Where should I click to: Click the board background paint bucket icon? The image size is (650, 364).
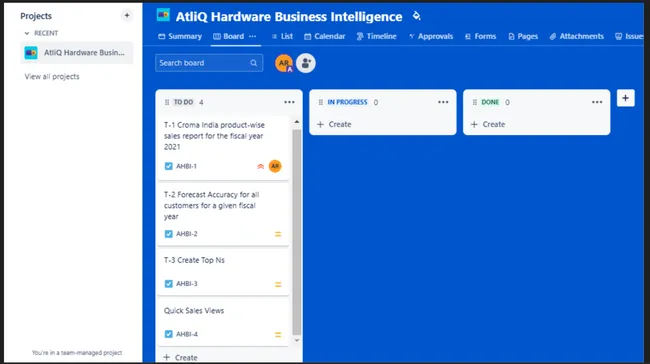tap(417, 16)
